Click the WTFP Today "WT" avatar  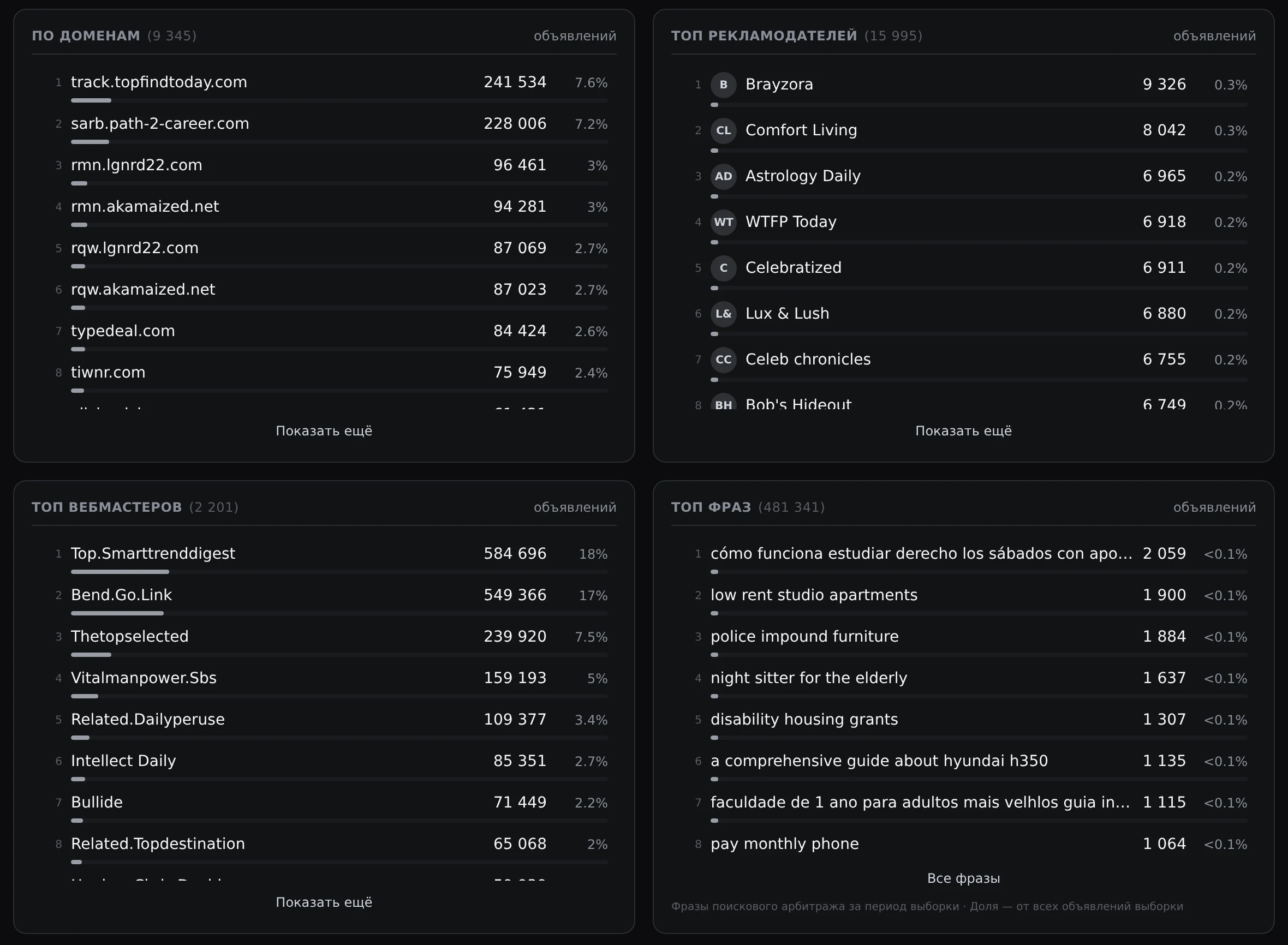pyautogui.click(x=723, y=222)
